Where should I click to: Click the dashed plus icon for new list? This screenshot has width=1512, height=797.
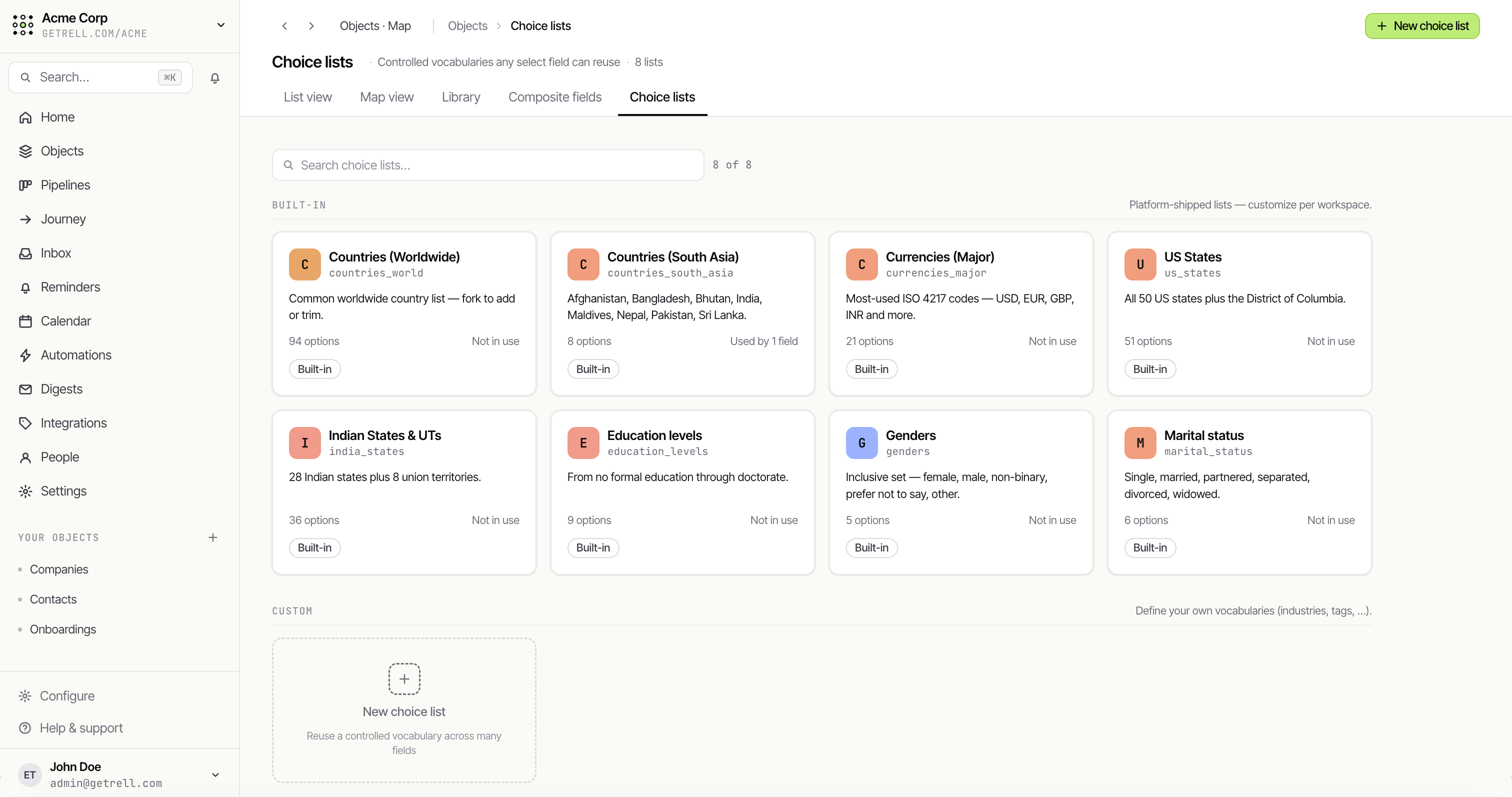pyautogui.click(x=404, y=679)
